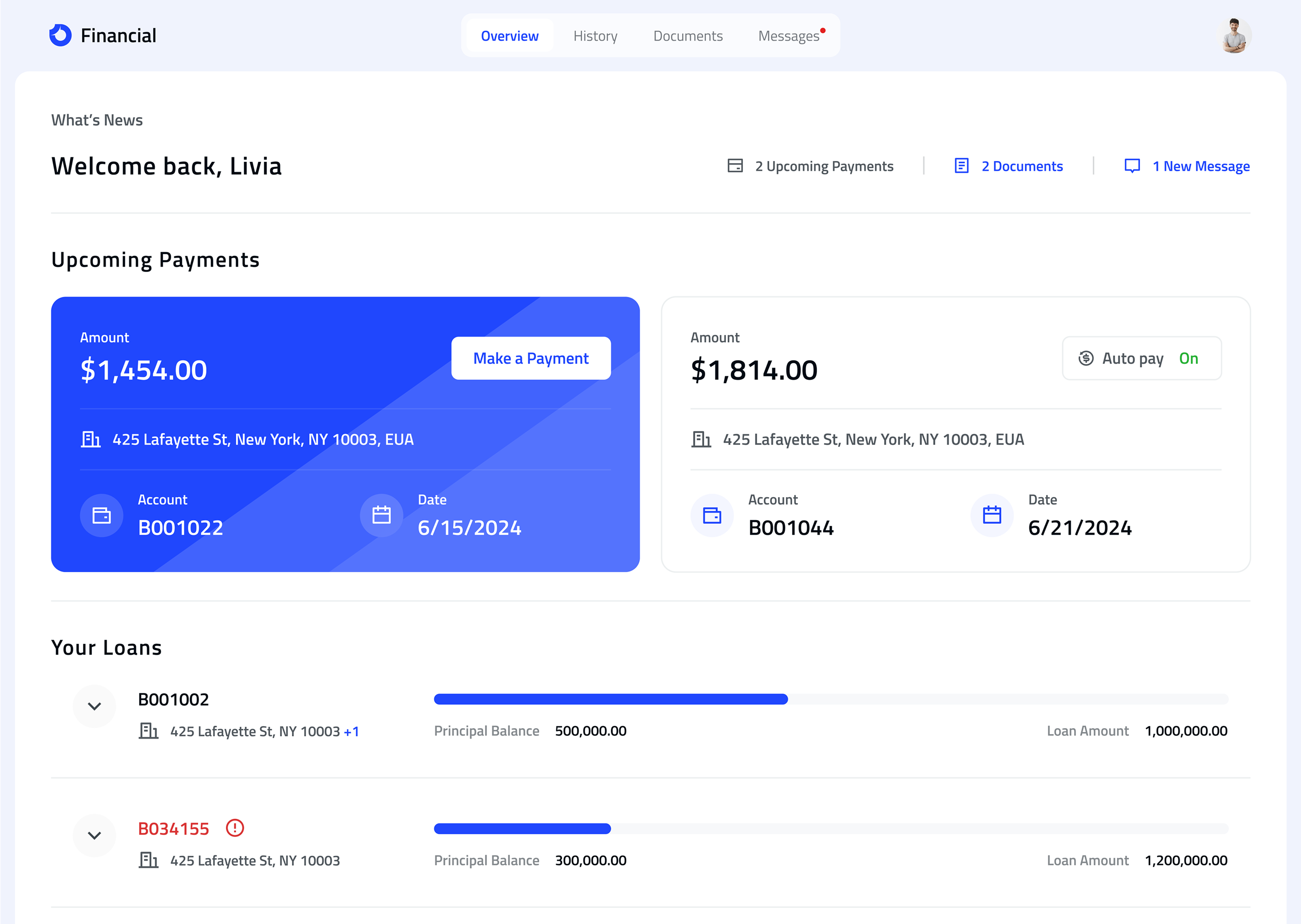This screenshot has width=1301, height=924.
Task: Open the user profile avatar
Action: (1234, 36)
